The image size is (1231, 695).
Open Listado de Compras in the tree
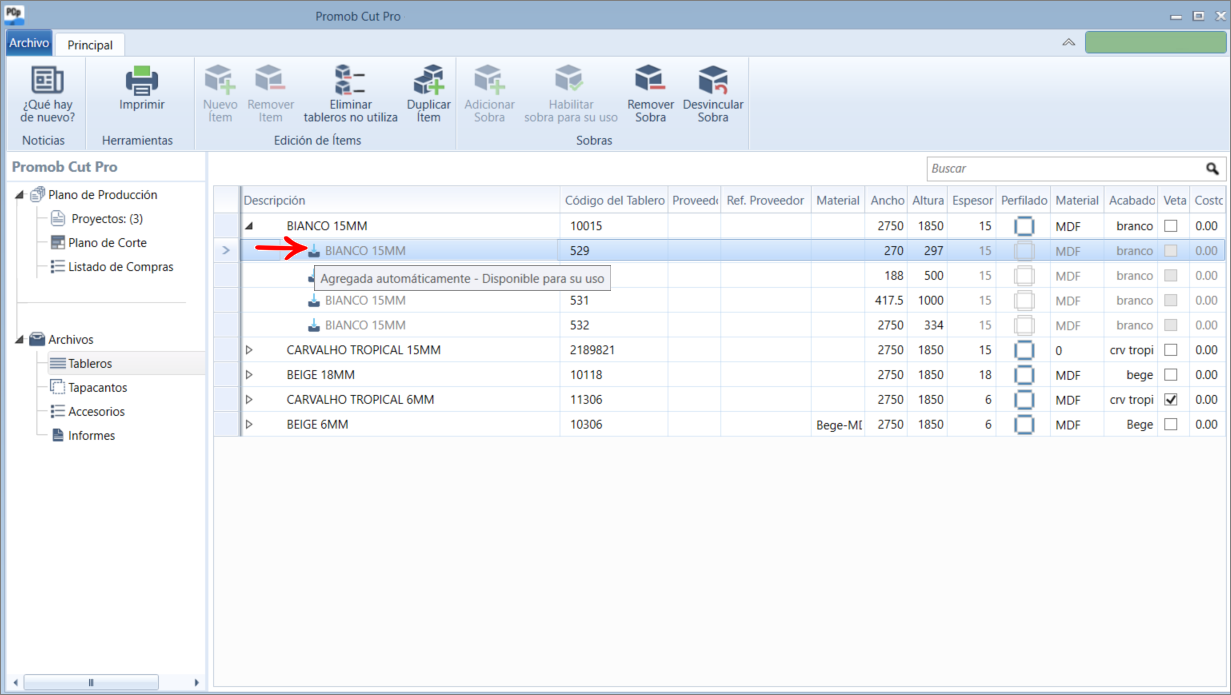pyautogui.click(x=121, y=267)
